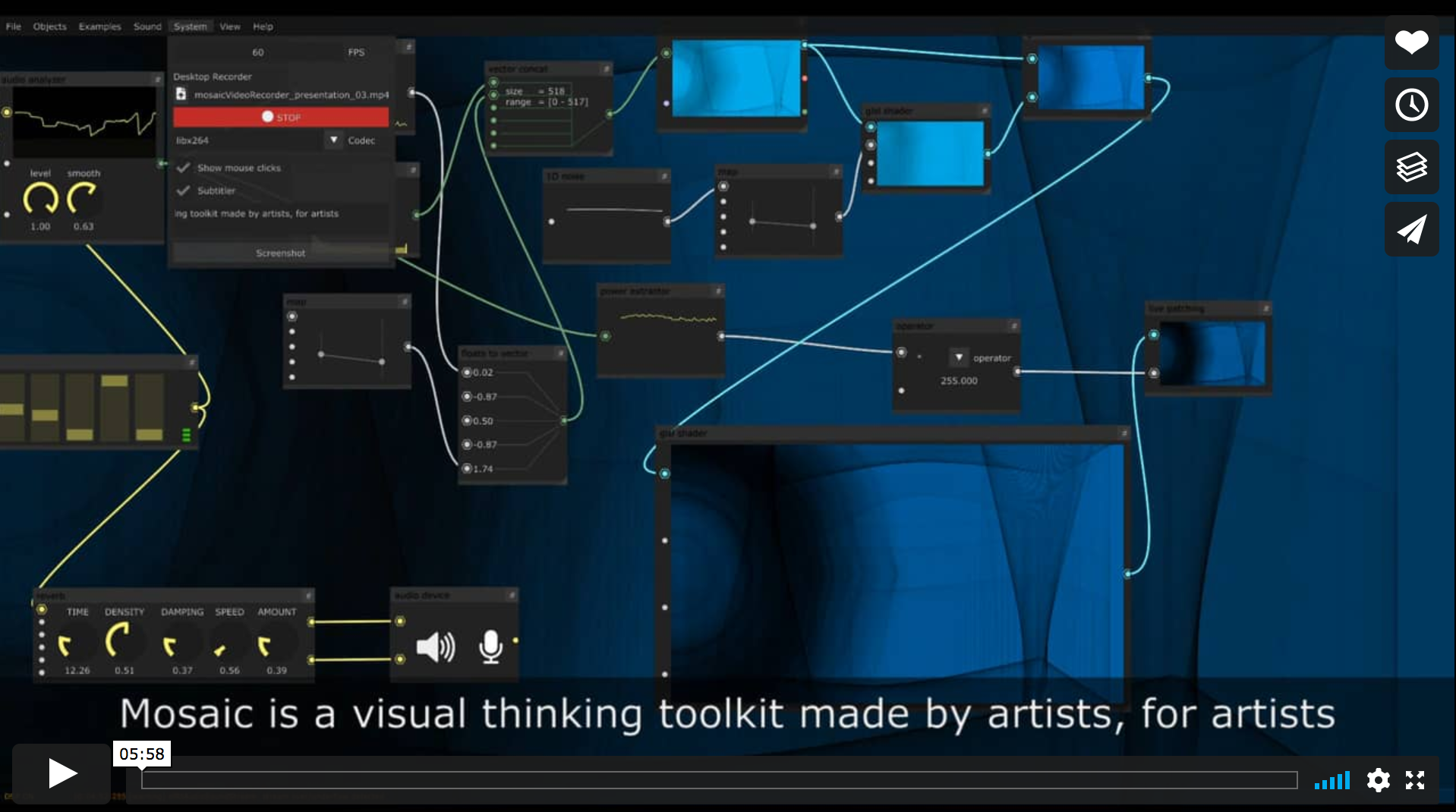Image resolution: width=1456 pixels, height=812 pixels.
Task: Open the reverb node menu icon
Action: click(308, 596)
